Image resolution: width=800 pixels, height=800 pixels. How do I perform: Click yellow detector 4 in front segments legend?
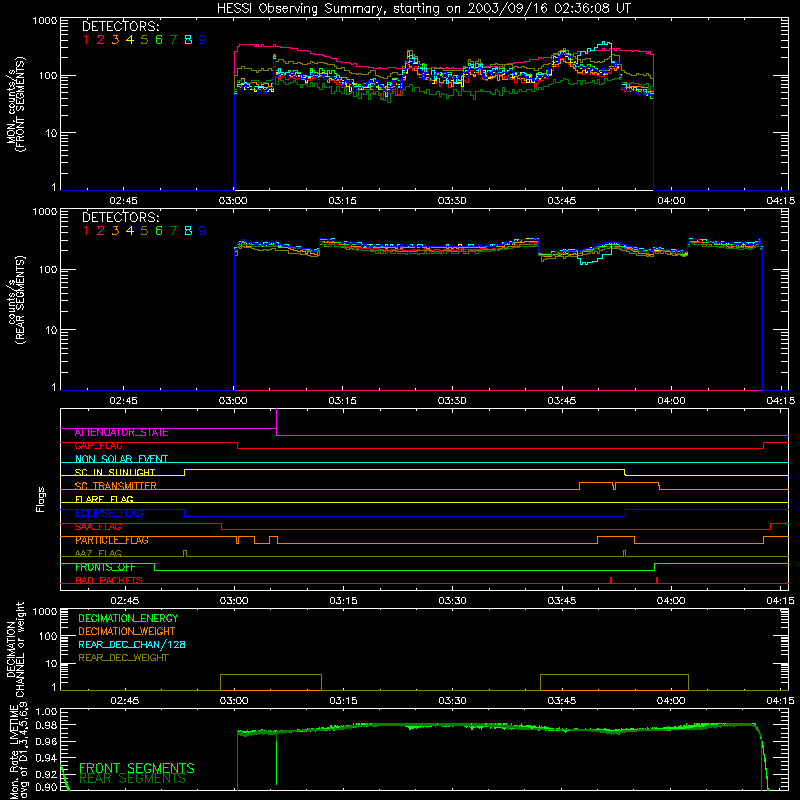130,40
